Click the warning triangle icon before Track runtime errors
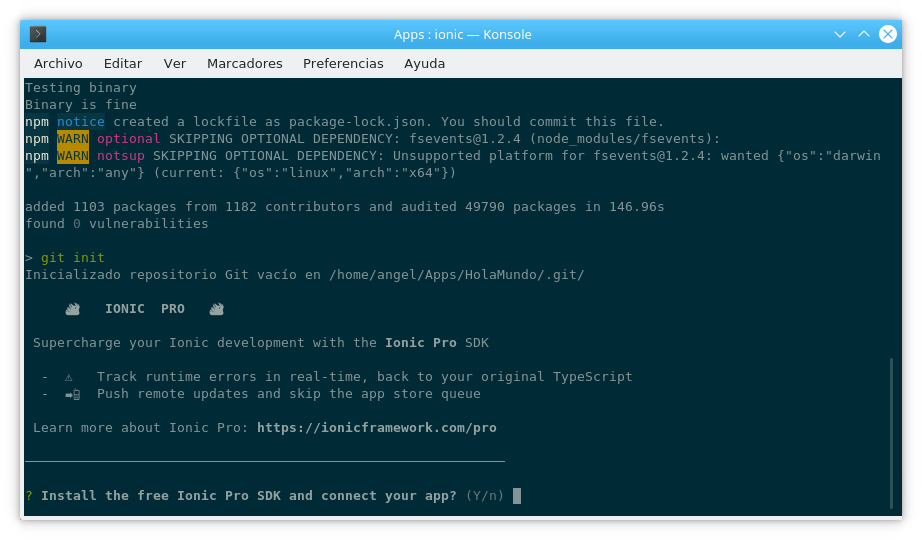 [x=69, y=377]
